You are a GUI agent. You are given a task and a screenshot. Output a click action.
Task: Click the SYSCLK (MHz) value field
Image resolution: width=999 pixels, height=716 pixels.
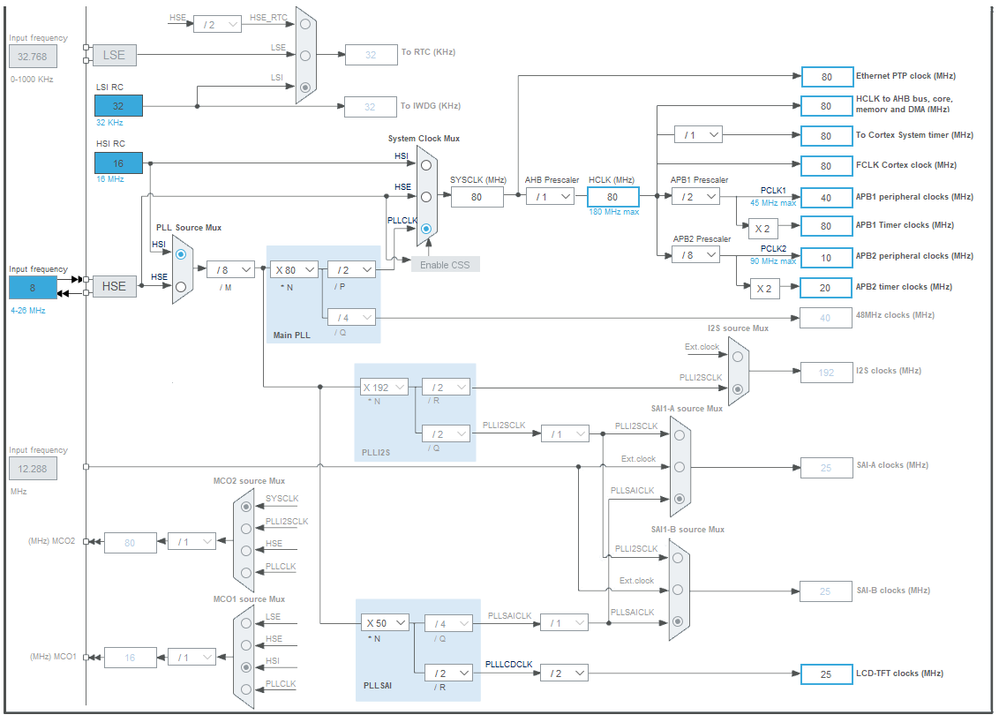(x=477, y=197)
